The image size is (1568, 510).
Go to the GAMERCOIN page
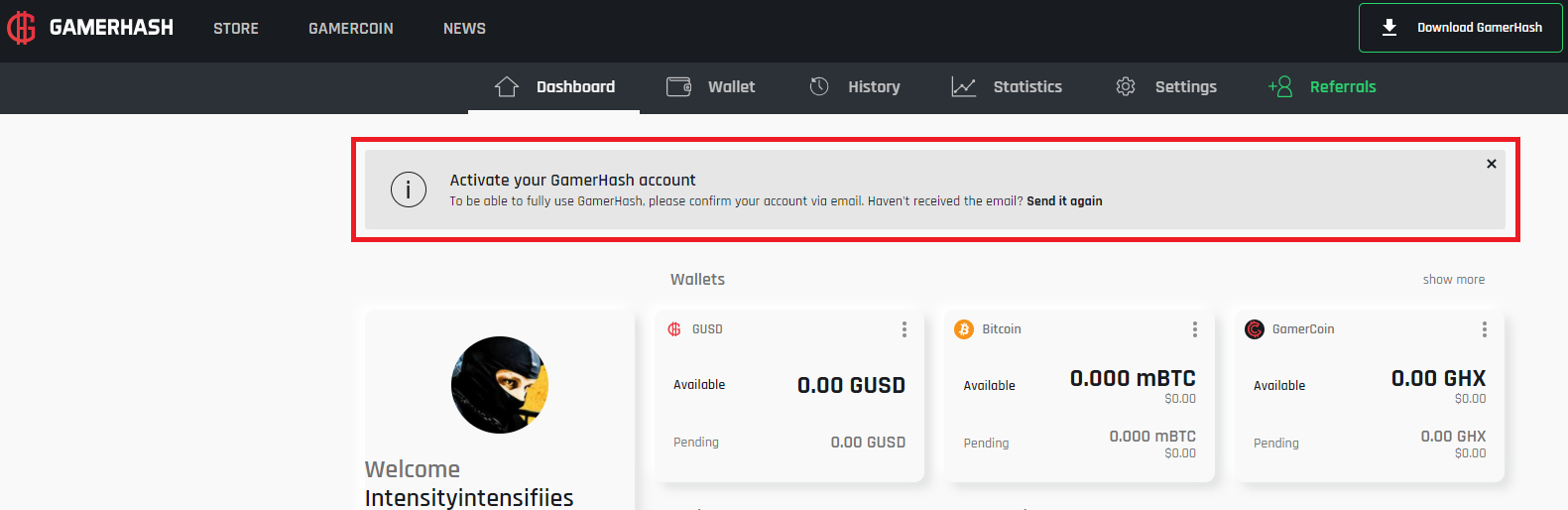pyautogui.click(x=351, y=29)
